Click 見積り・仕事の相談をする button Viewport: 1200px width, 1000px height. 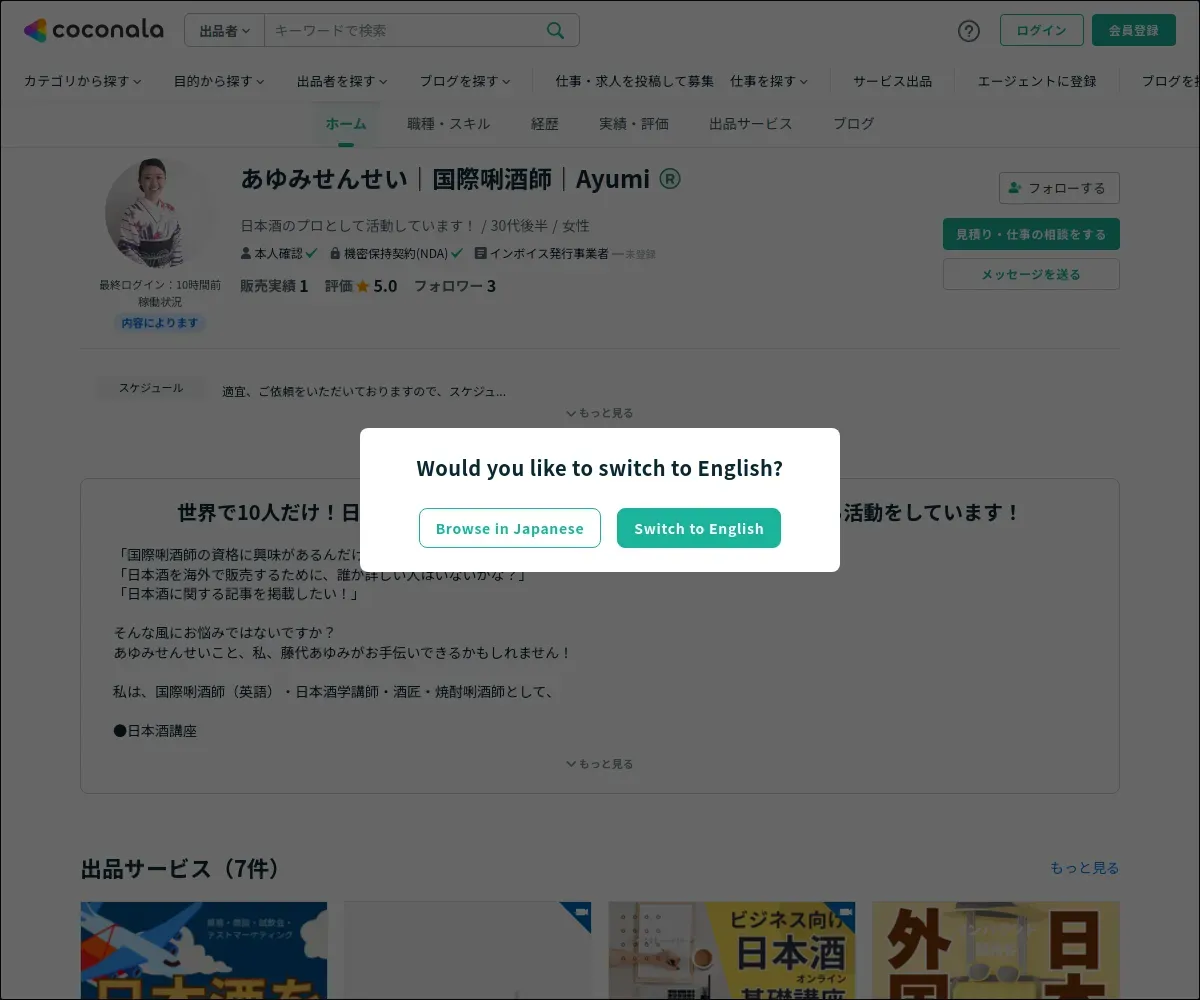point(1031,234)
